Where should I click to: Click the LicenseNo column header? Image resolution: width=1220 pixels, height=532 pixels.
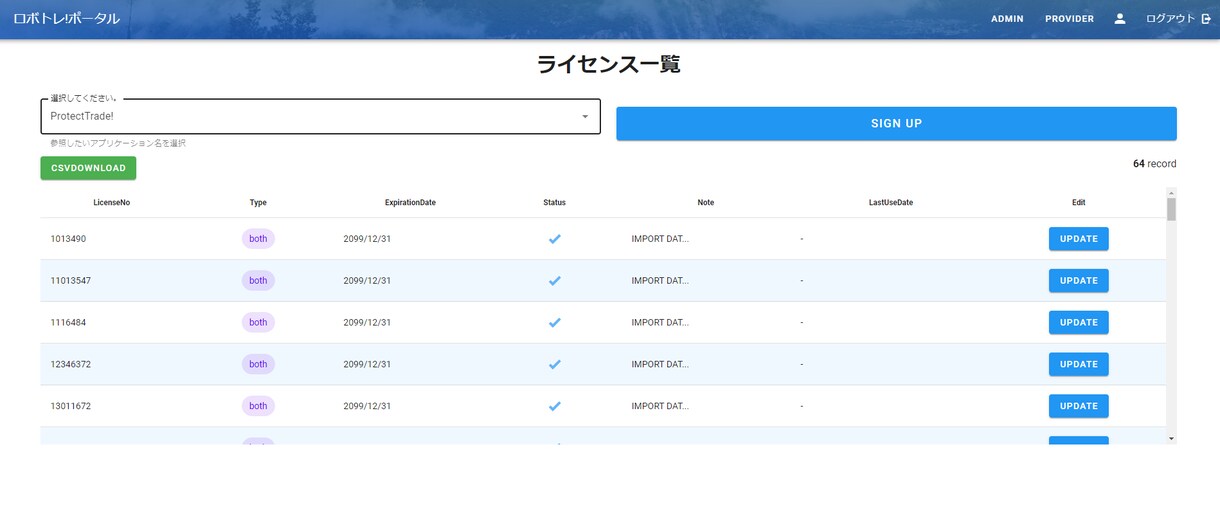coord(111,203)
